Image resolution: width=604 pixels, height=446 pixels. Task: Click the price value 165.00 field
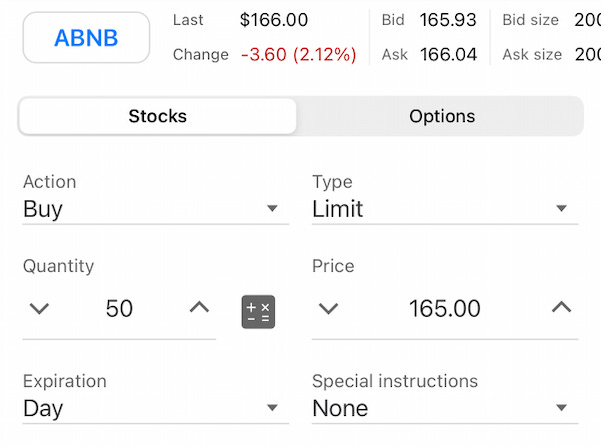click(445, 309)
